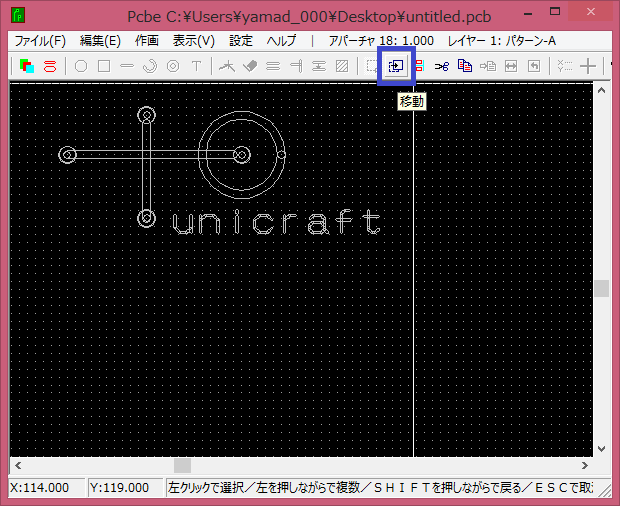Image resolution: width=620 pixels, height=506 pixels.
Task: Click the donut pad tool icon
Action: click(173, 66)
